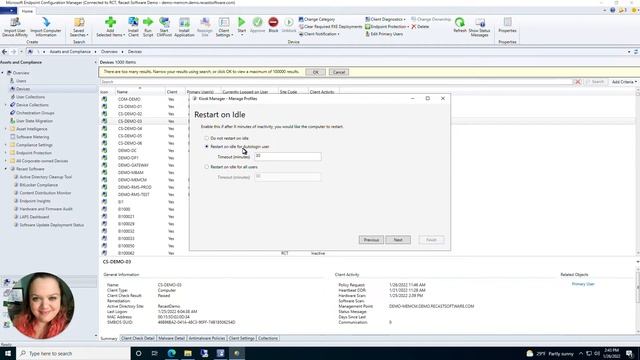Click Import User Device Affinity icon
Image resolution: width=640 pixels, height=360 pixels.
[x=15, y=22]
